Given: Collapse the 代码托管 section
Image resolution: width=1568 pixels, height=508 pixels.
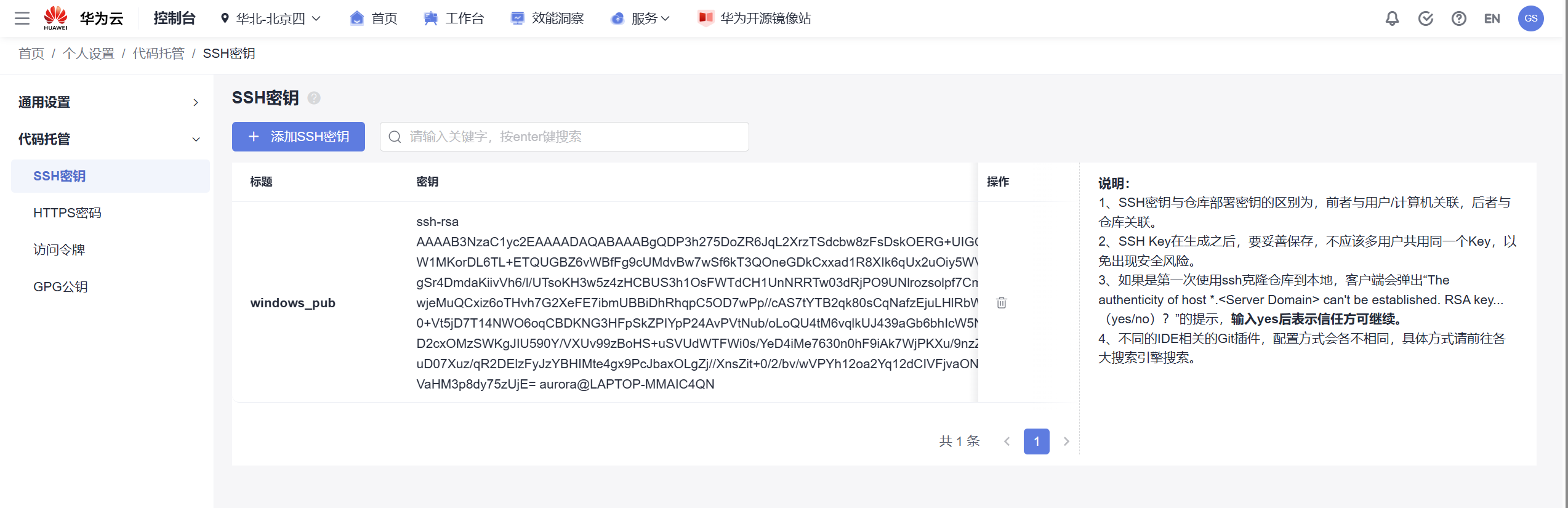Looking at the screenshot, I should click(x=110, y=139).
